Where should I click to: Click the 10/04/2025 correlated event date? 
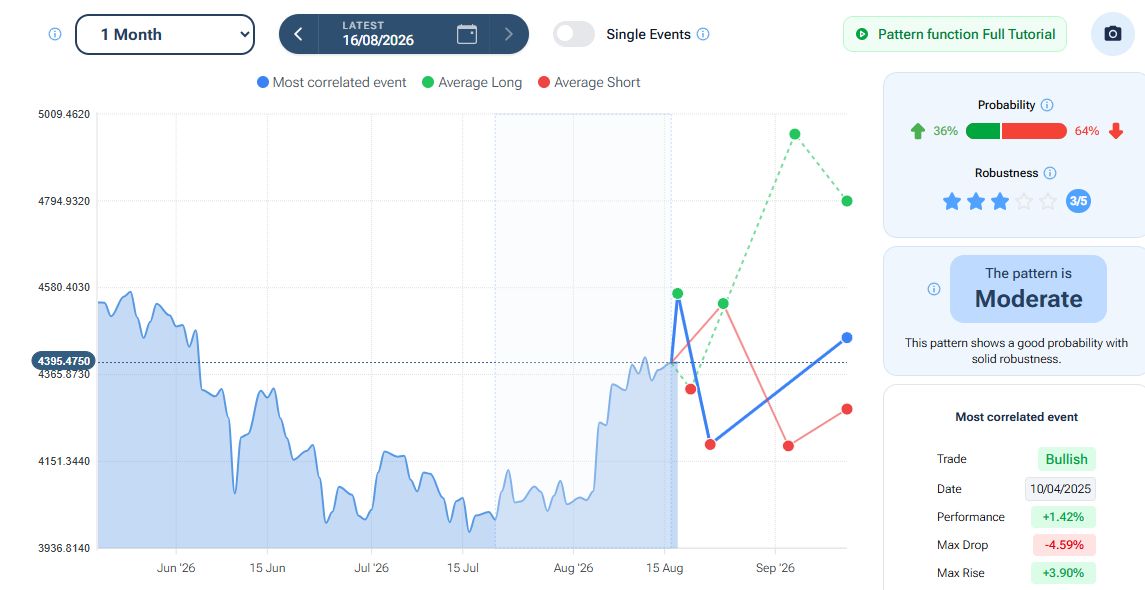[x=1060, y=489]
